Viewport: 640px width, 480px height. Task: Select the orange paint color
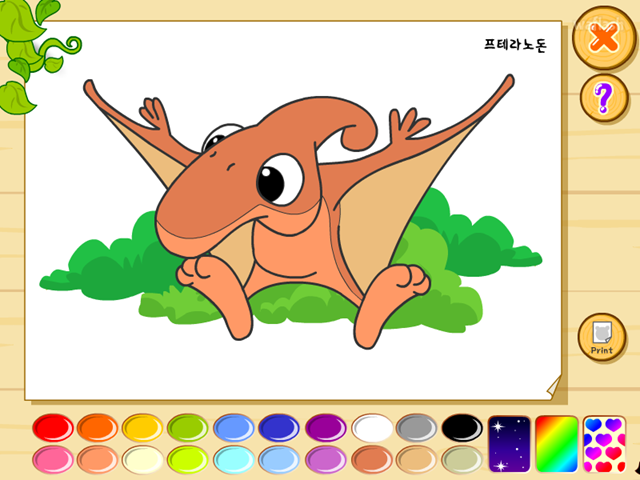98,428
